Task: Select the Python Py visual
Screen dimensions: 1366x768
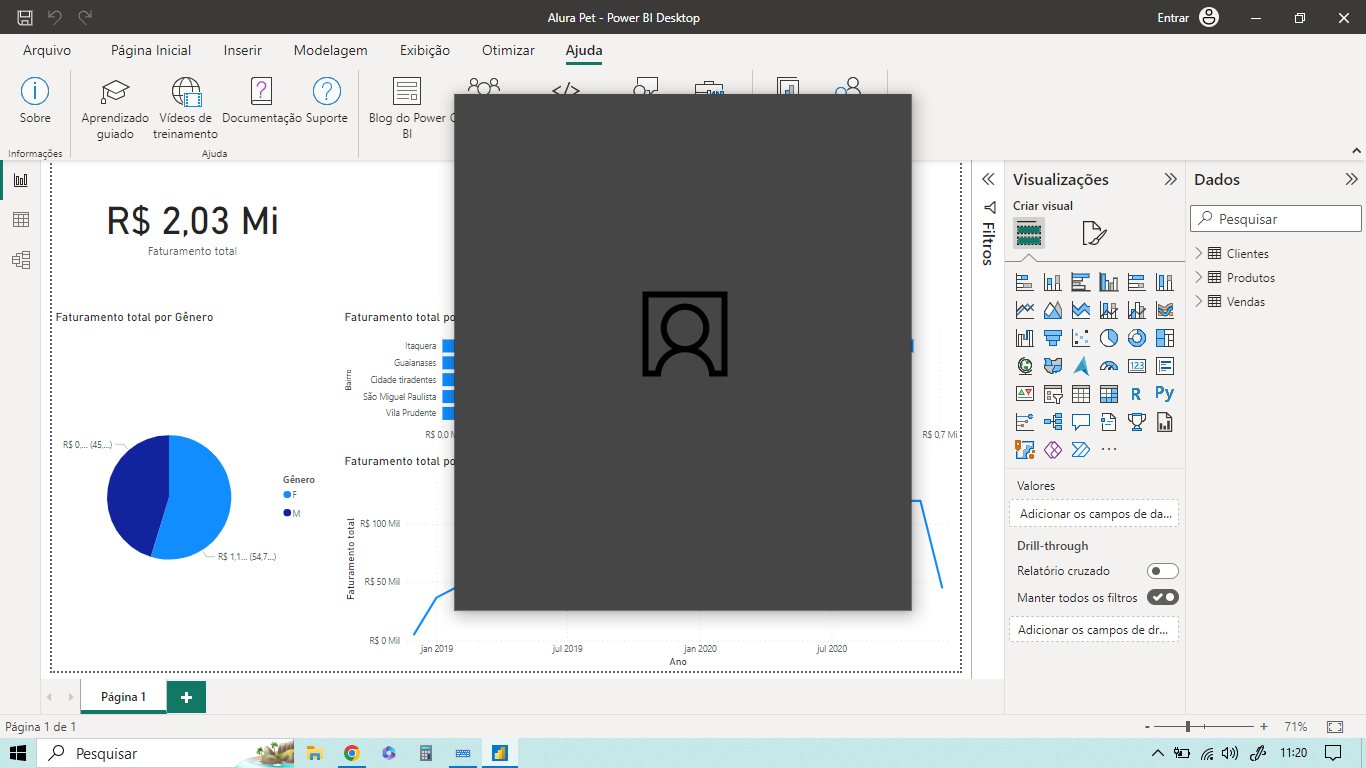Action: [x=1164, y=394]
